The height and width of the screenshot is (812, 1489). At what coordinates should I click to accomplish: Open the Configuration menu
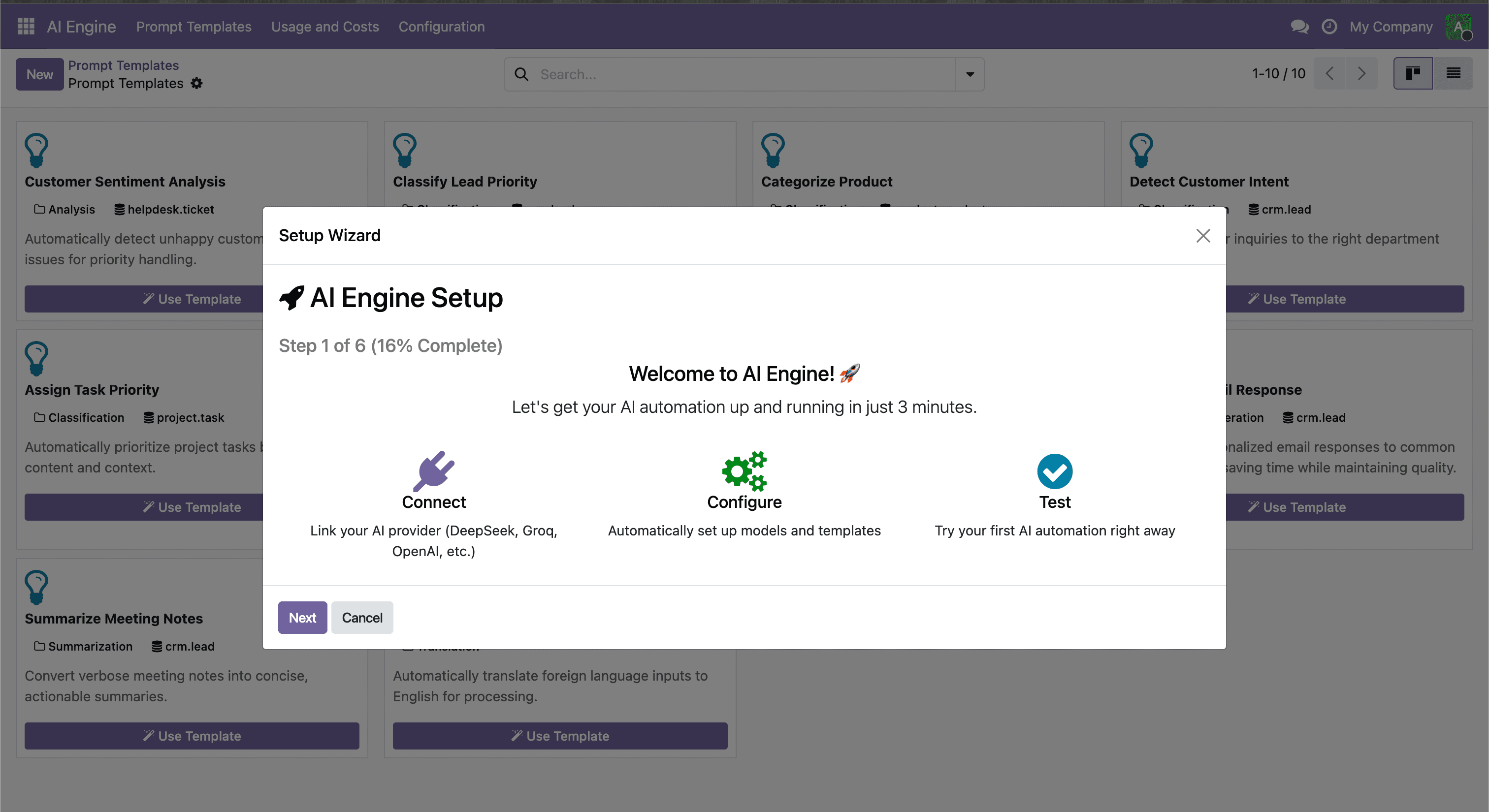pyautogui.click(x=442, y=27)
